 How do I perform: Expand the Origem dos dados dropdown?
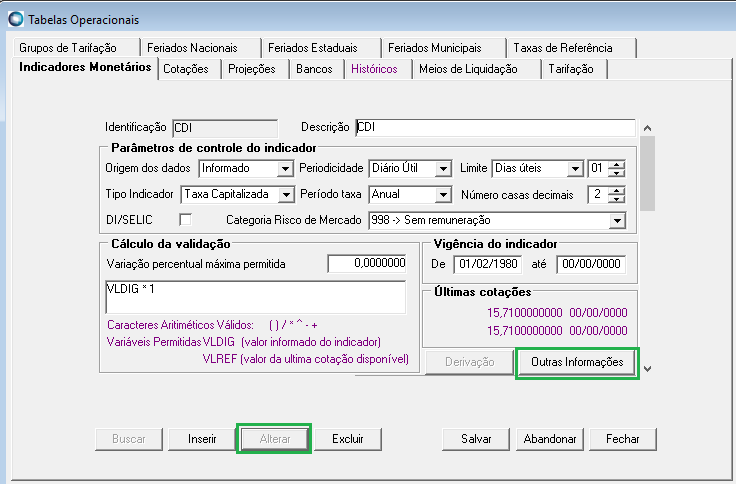pyautogui.click(x=285, y=169)
